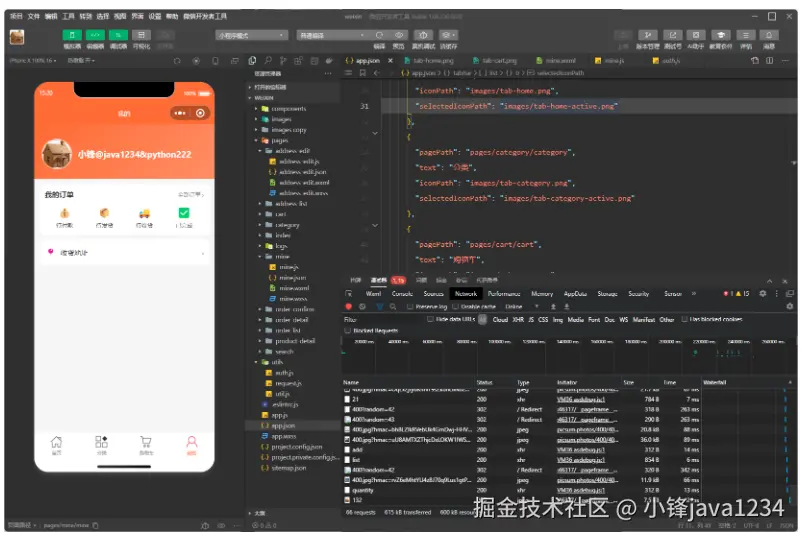Open the Visualization (可视化) panel button

point(141,35)
